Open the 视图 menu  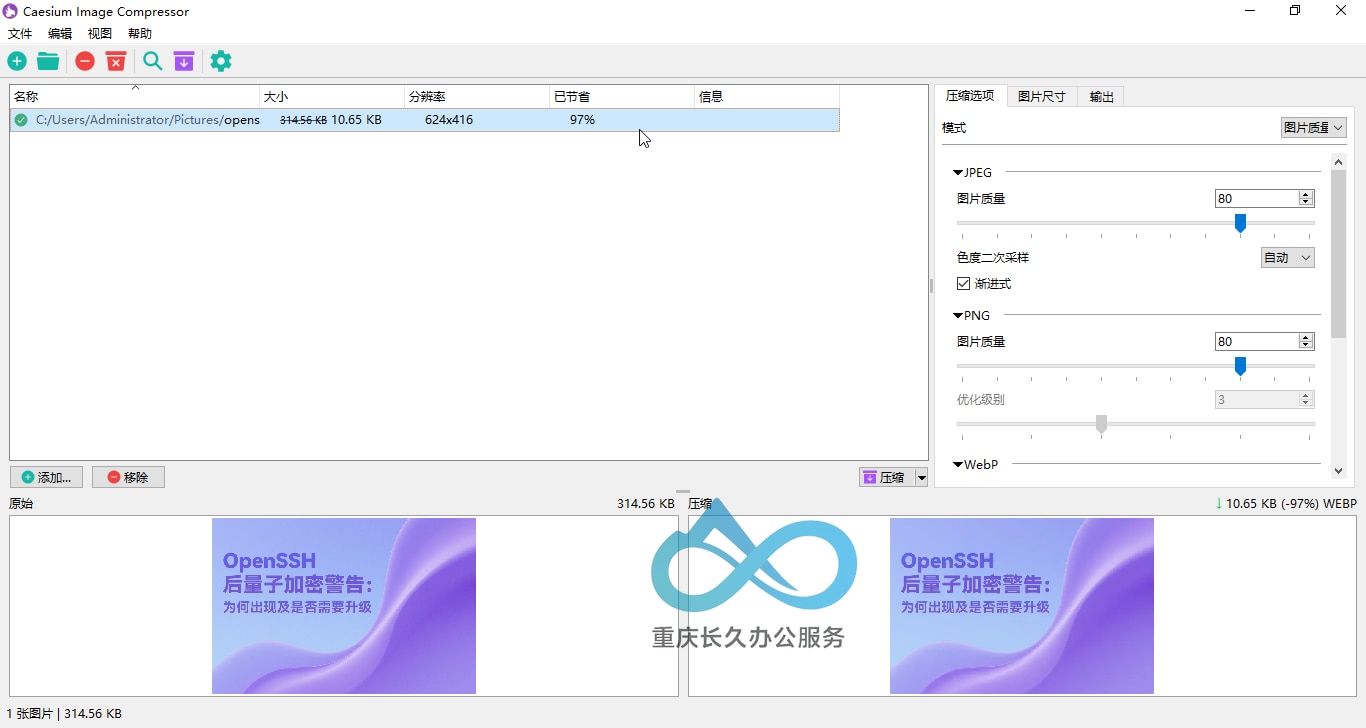coord(100,34)
